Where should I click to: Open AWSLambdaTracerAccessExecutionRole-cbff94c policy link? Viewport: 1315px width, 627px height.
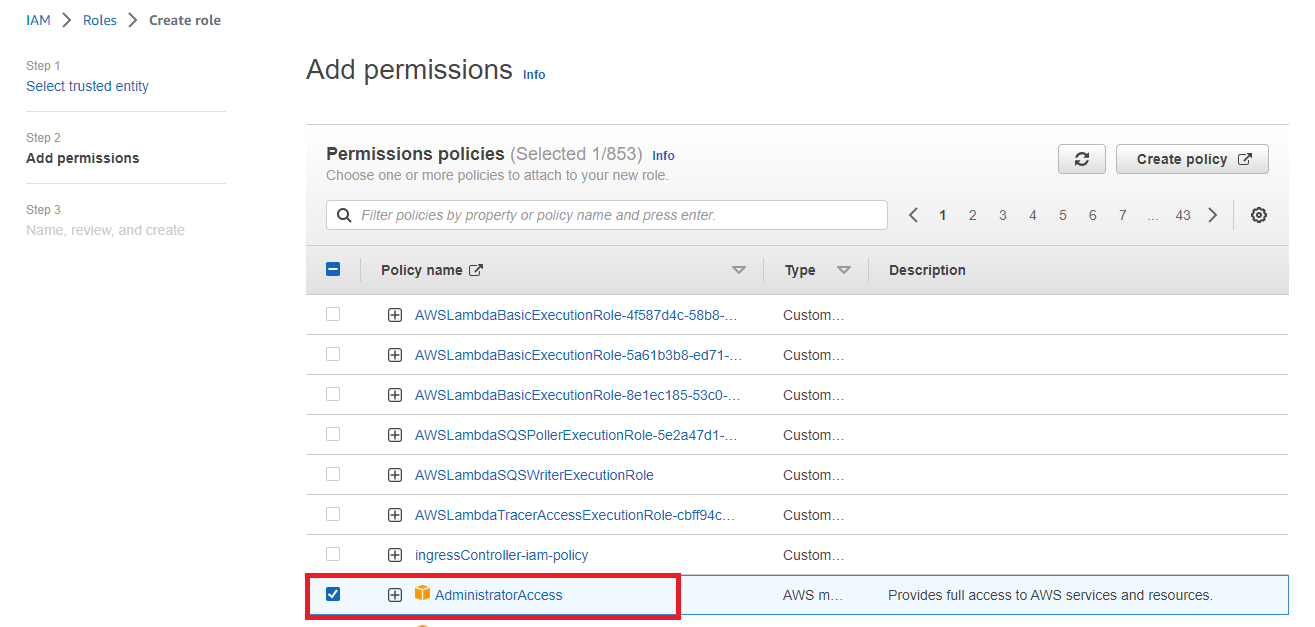(575, 515)
